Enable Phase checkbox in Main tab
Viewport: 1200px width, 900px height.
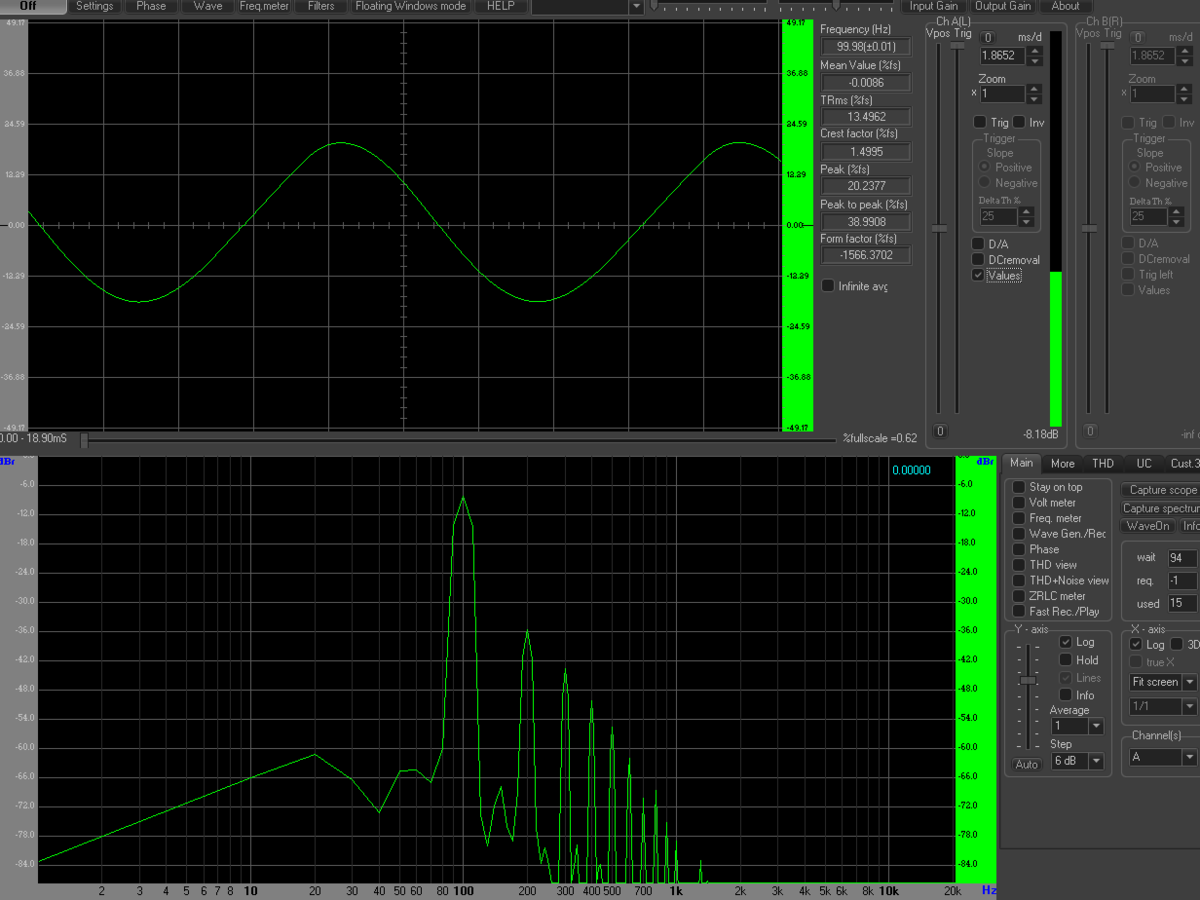(x=1019, y=549)
